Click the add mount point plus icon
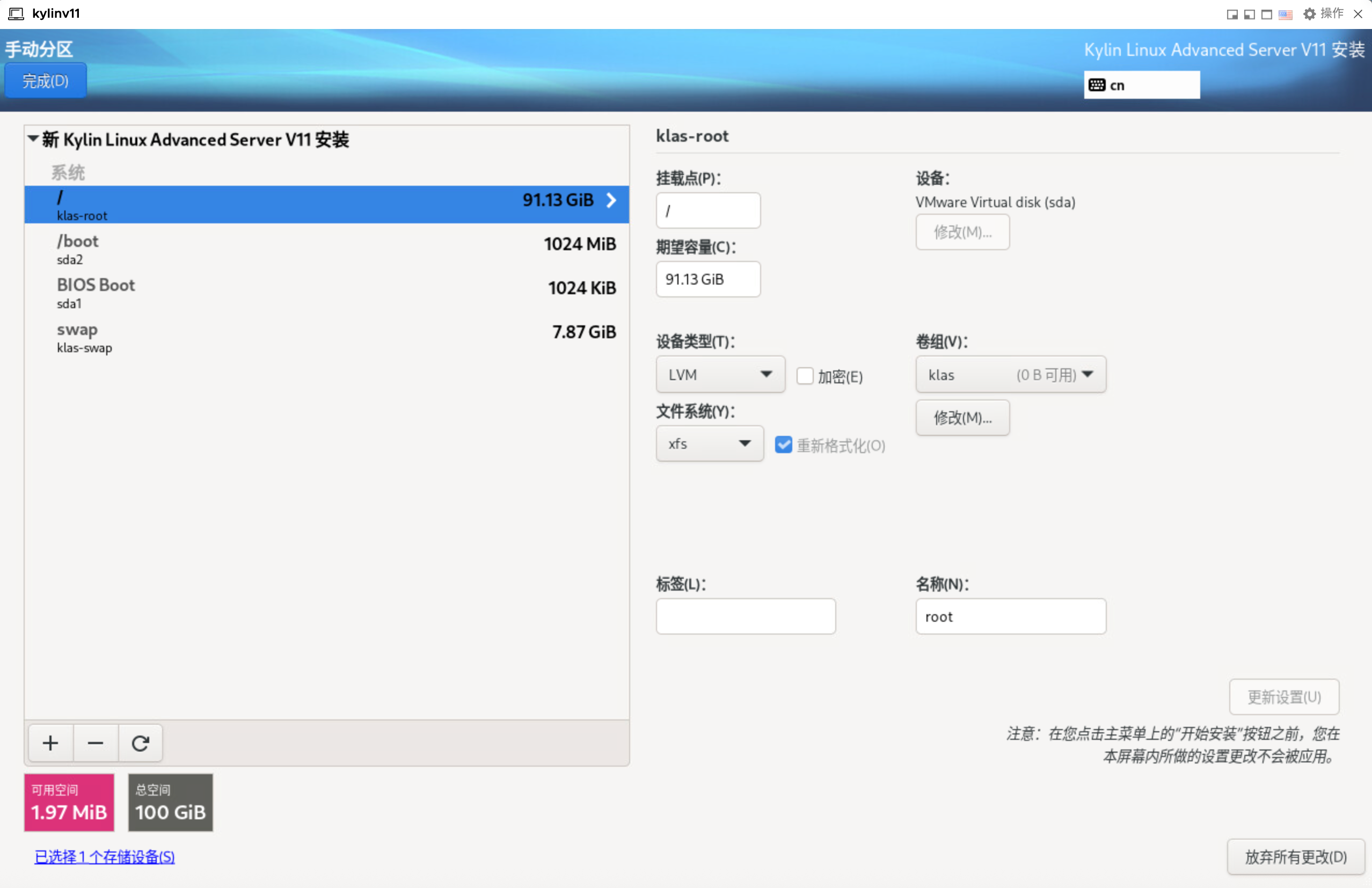Viewport: 1372px width, 888px height. tap(50, 743)
